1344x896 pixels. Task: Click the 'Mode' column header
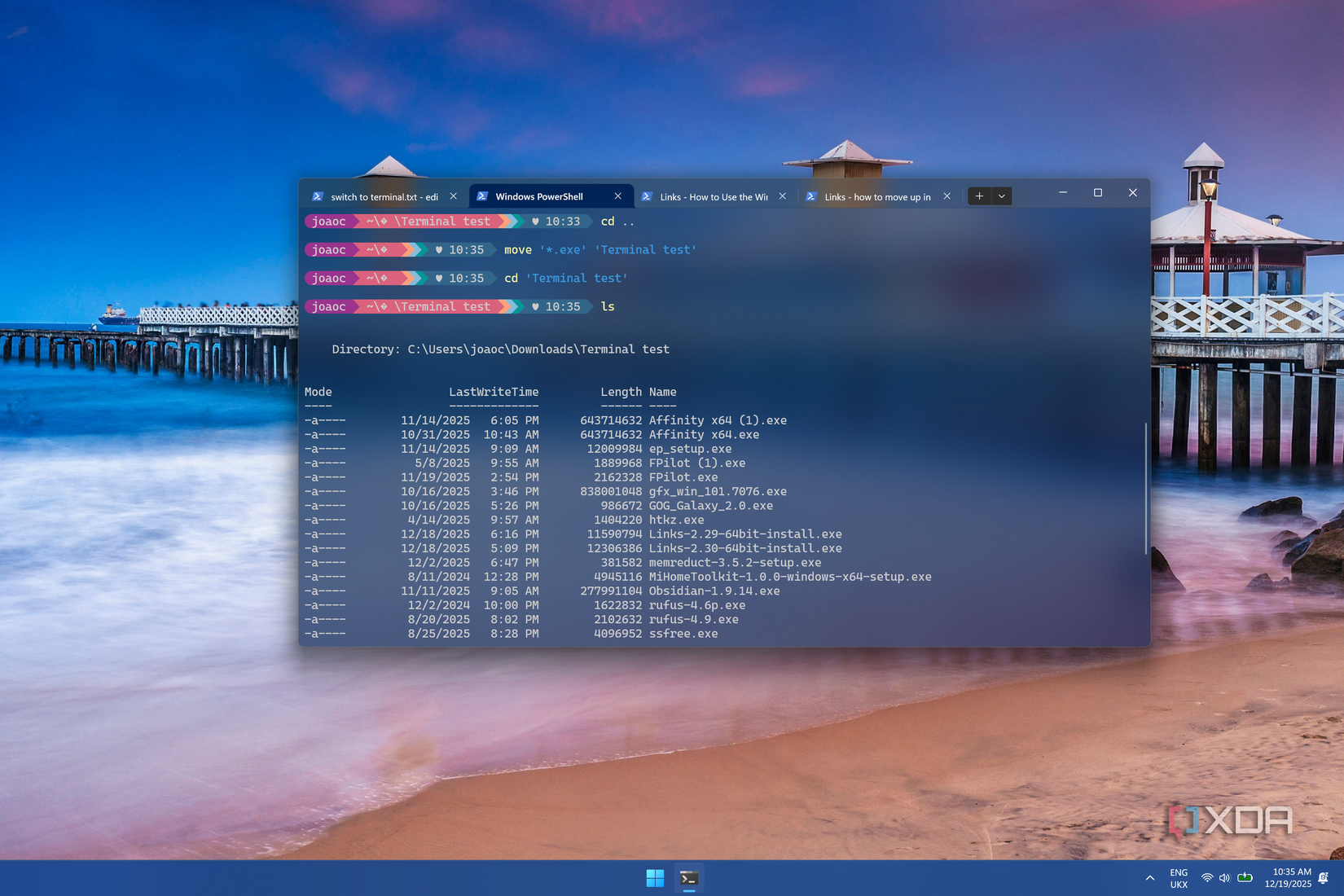(318, 392)
